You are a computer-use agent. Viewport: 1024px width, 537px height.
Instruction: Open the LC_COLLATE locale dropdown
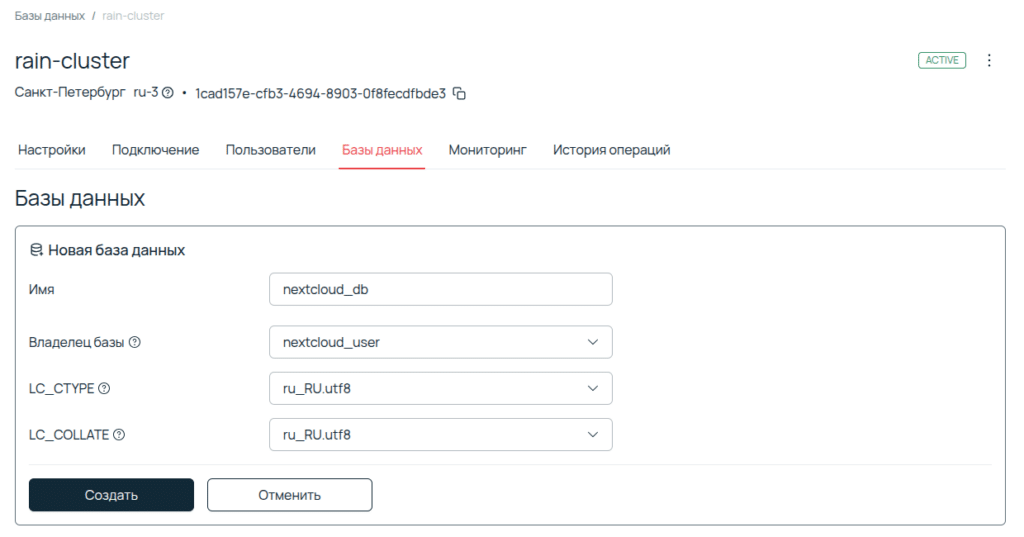441,435
